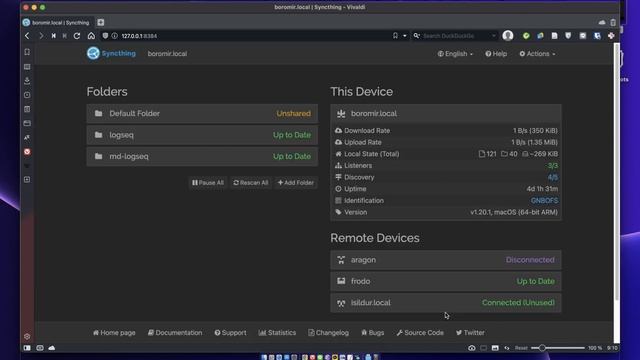Open the new tab plus button
The height and width of the screenshot is (360, 640).
click(101, 22)
